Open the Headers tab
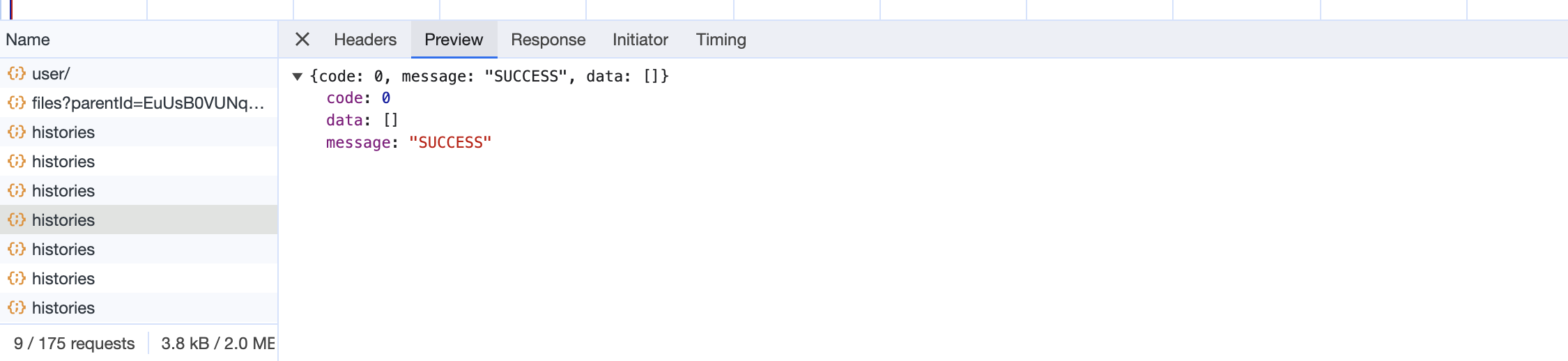Image resolution: width=1568 pixels, height=361 pixels. [365, 40]
